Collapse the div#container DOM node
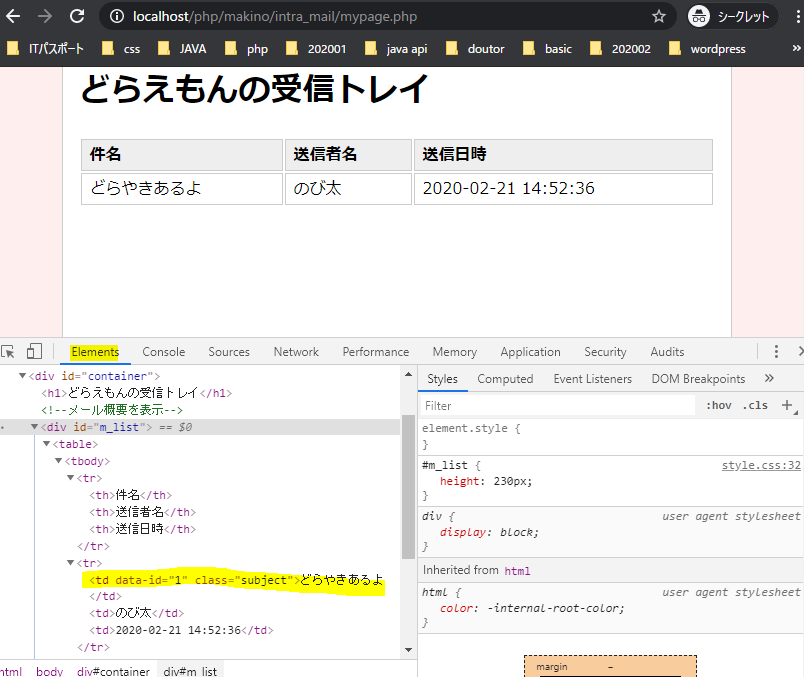Viewport: 804px width, 677px height. coord(23,376)
